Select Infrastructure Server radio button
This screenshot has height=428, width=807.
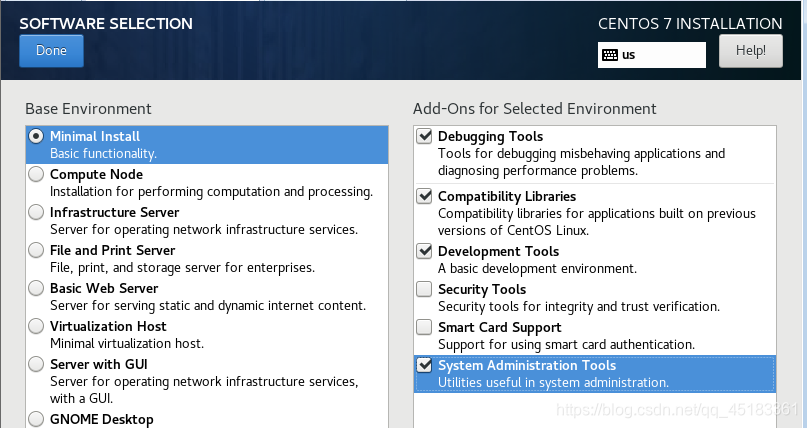pos(37,212)
